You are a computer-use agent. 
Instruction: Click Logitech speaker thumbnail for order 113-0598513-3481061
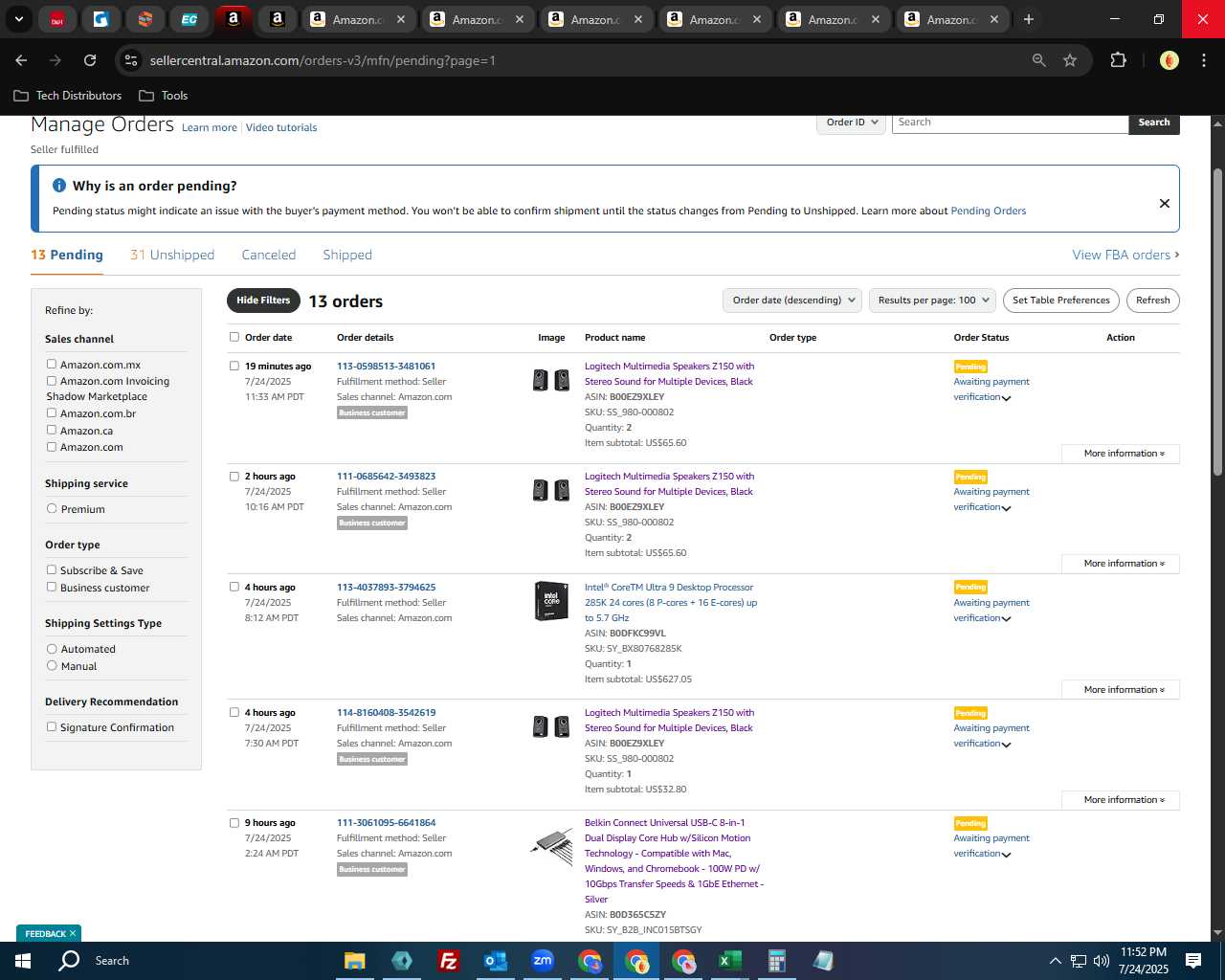click(551, 380)
